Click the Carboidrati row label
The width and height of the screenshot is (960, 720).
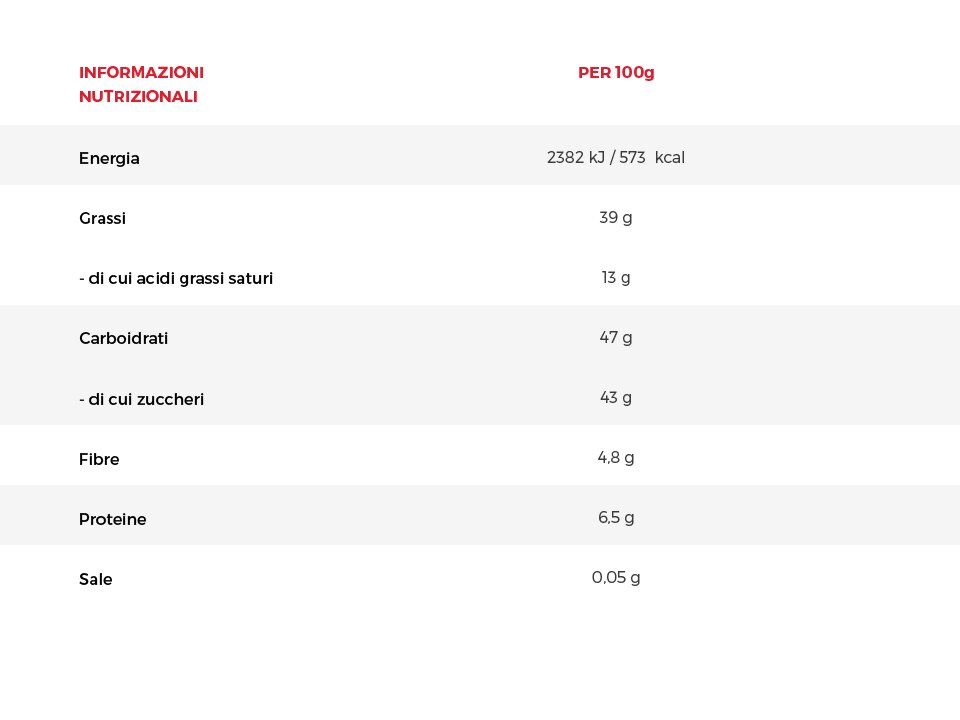[x=123, y=339]
